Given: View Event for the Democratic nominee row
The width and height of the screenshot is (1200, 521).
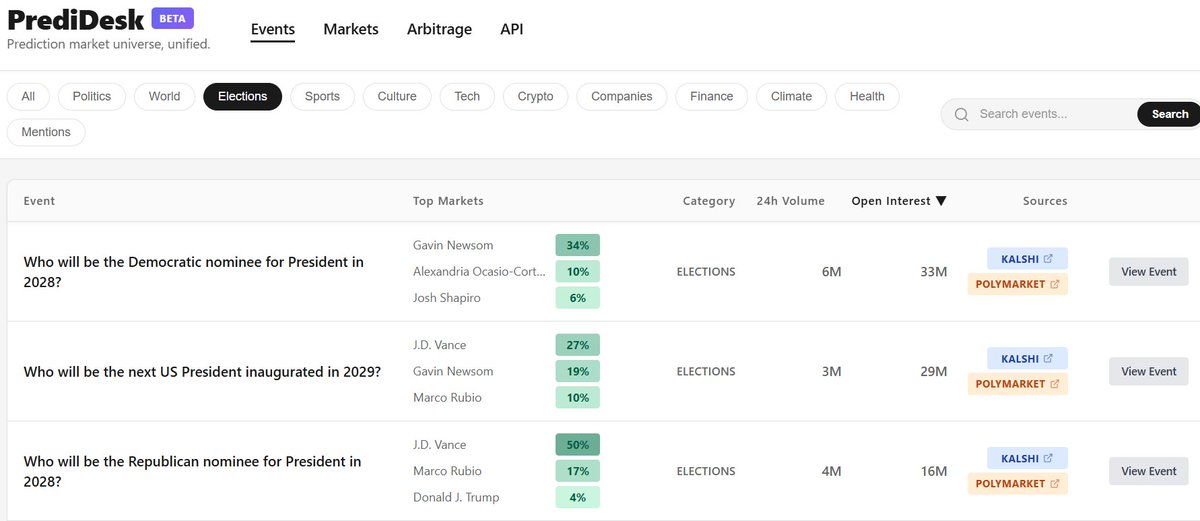Looking at the screenshot, I should tap(1149, 271).
